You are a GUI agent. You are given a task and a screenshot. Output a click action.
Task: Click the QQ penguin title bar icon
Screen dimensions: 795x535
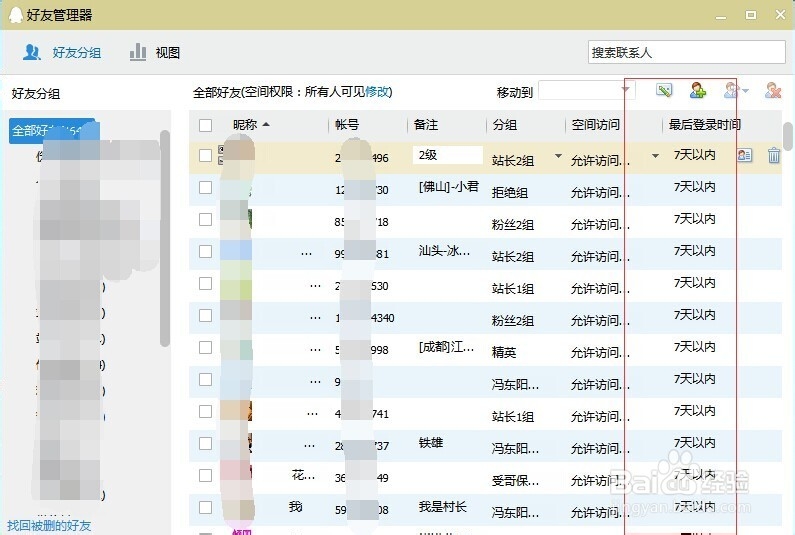(x=16, y=15)
